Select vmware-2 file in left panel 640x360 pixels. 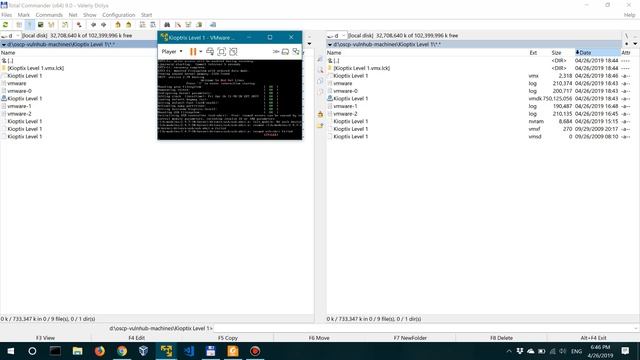pyautogui.click(x=19, y=114)
